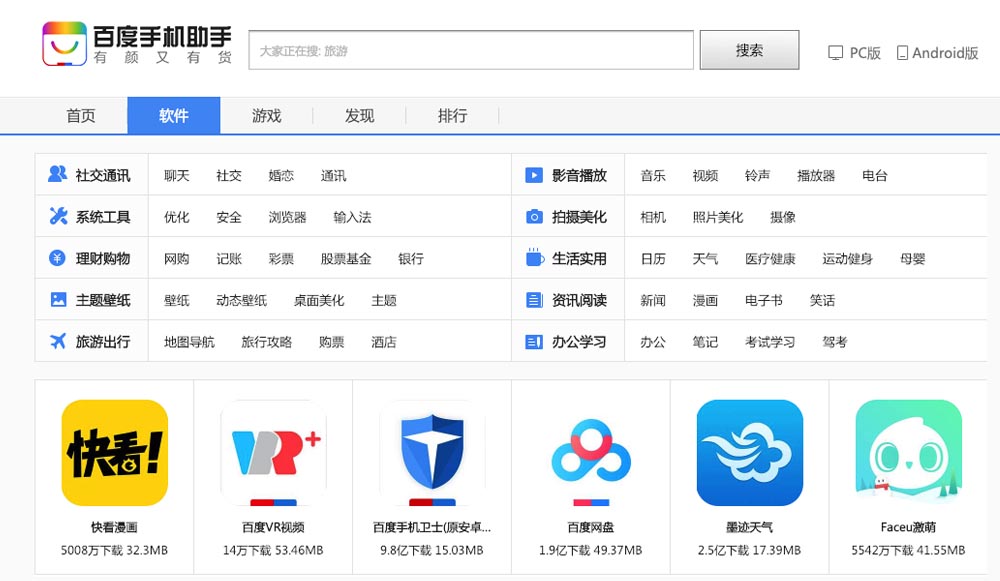Click the 搜索 search button

(x=749, y=50)
